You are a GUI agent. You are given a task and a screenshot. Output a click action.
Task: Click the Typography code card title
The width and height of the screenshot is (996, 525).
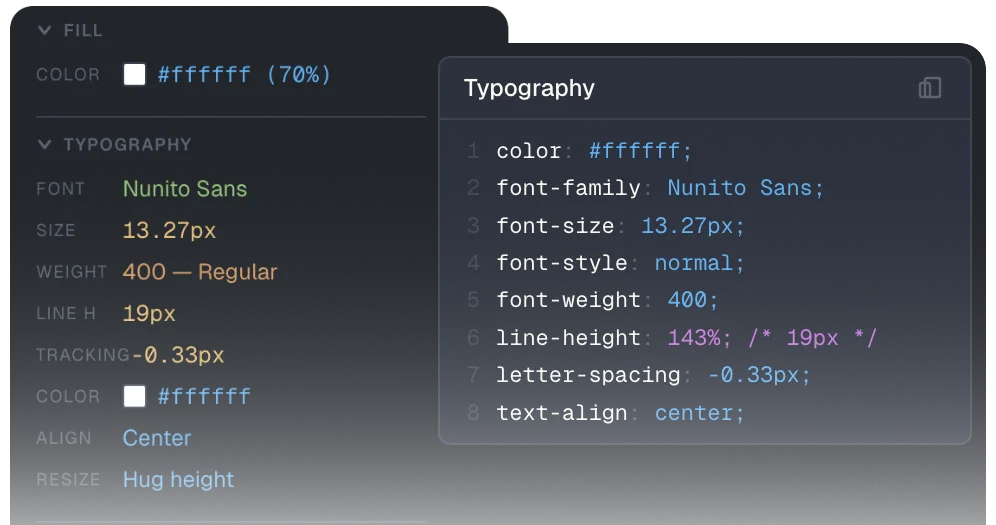tap(529, 88)
